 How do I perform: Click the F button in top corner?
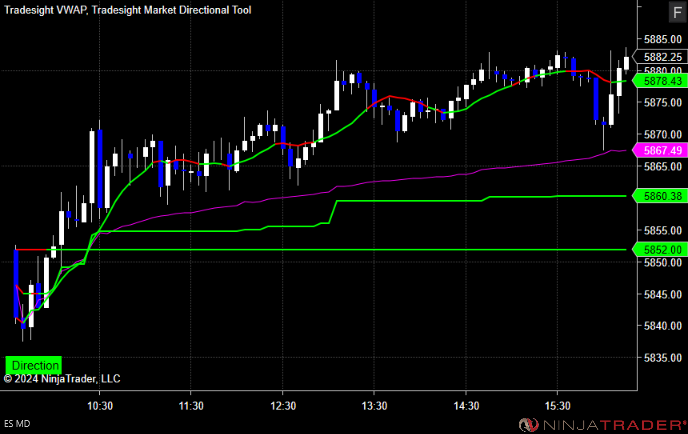point(678,12)
